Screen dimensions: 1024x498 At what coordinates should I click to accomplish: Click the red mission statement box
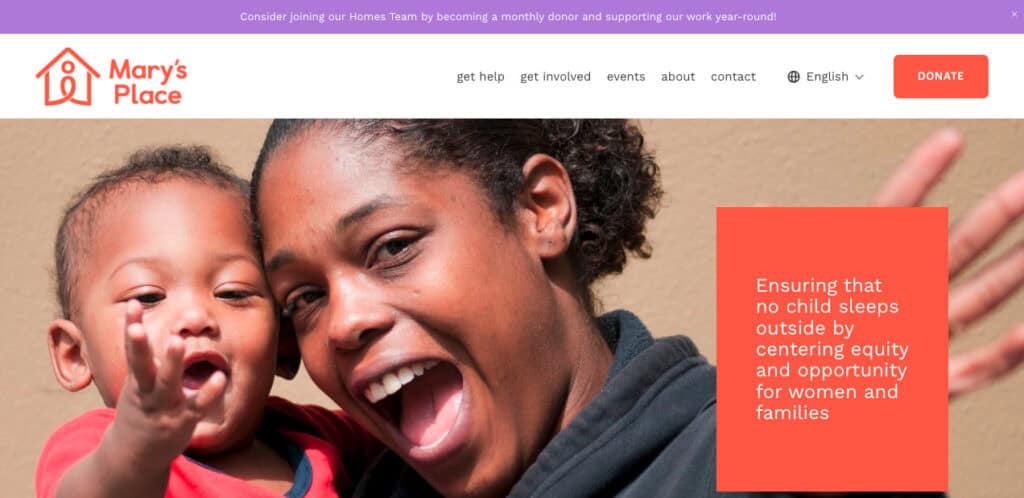(832, 349)
